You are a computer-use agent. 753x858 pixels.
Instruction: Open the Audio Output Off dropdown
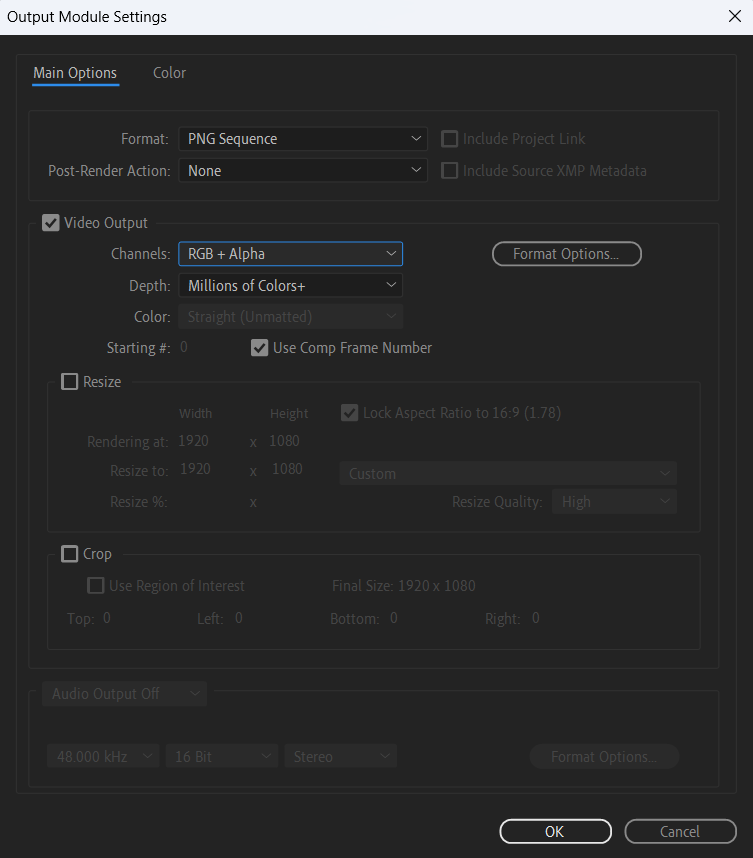click(125, 694)
